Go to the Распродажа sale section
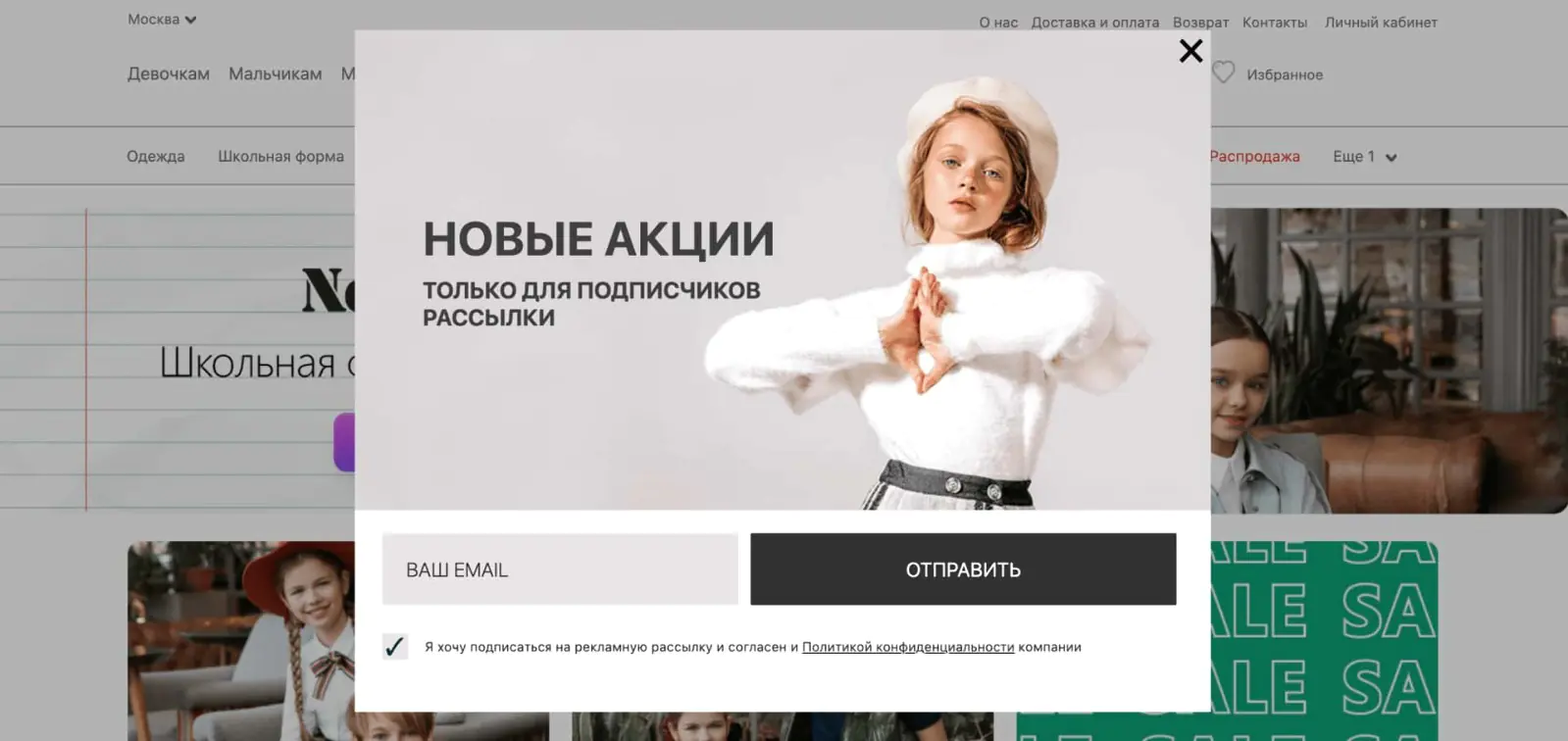The width and height of the screenshot is (1568, 741). (1255, 157)
